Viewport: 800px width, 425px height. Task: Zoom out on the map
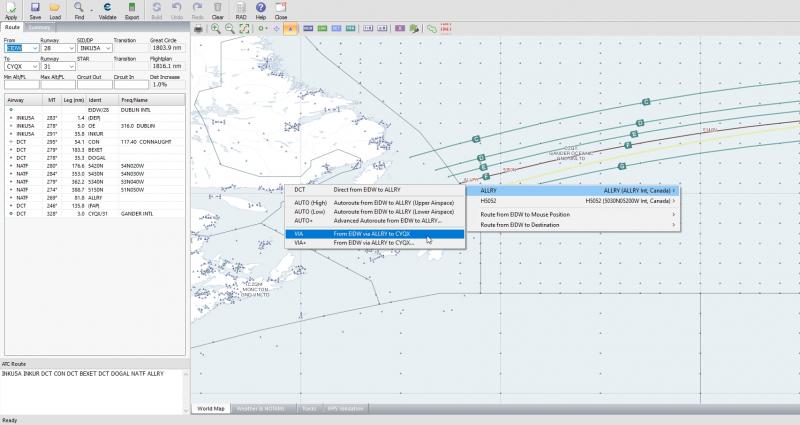pos(230,29)
